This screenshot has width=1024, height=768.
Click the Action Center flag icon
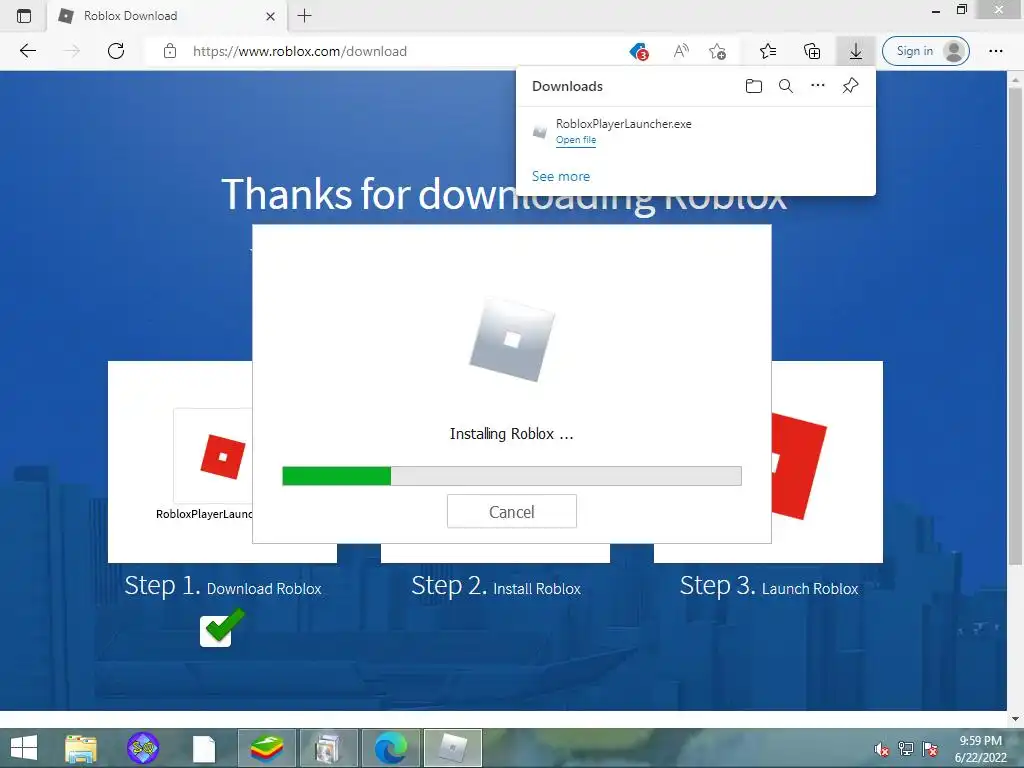tap(930, 749)
